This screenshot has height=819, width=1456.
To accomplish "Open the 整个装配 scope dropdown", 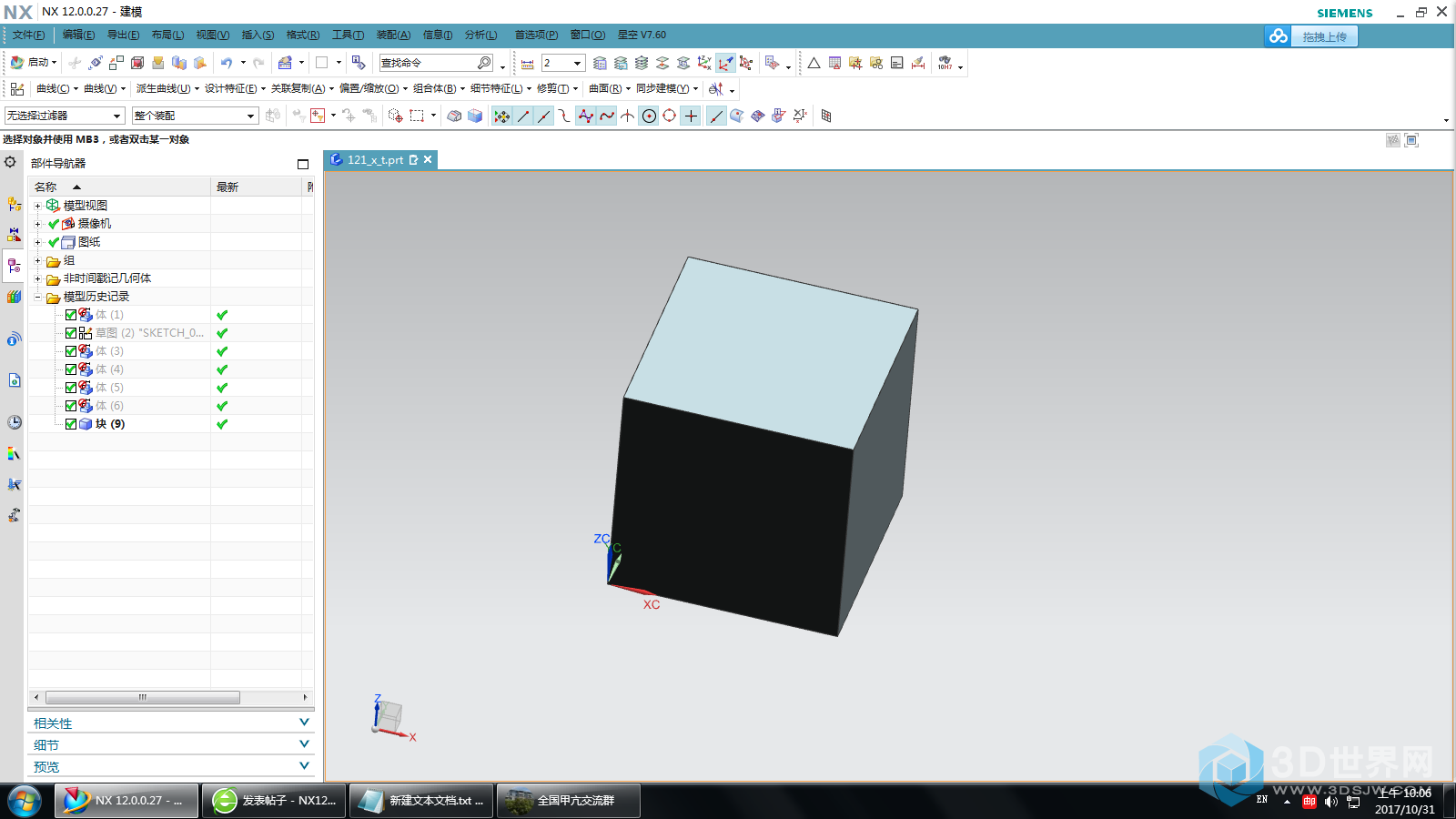I will pyautogui.click(x=195, y=116).
